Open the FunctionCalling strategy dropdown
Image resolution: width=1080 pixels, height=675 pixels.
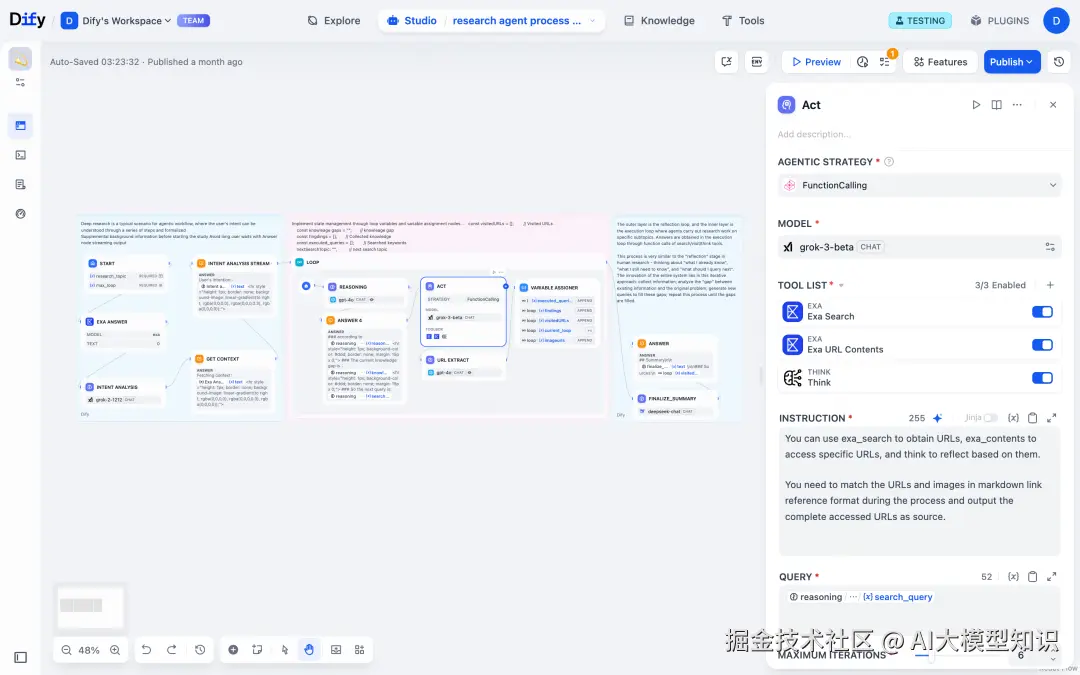[920, 185]
